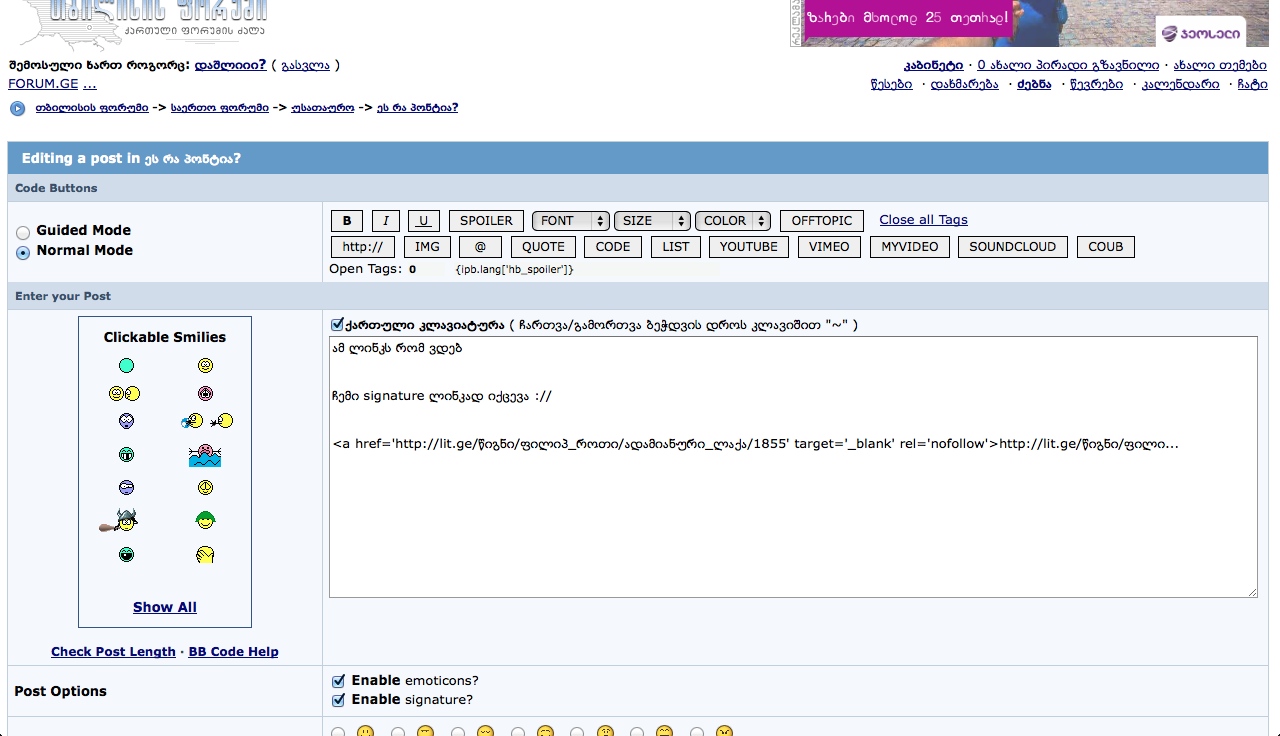Viewport: 1280px width, 736px height.
Task: Click the გასვლა logout link
Action: click(305, 65)
